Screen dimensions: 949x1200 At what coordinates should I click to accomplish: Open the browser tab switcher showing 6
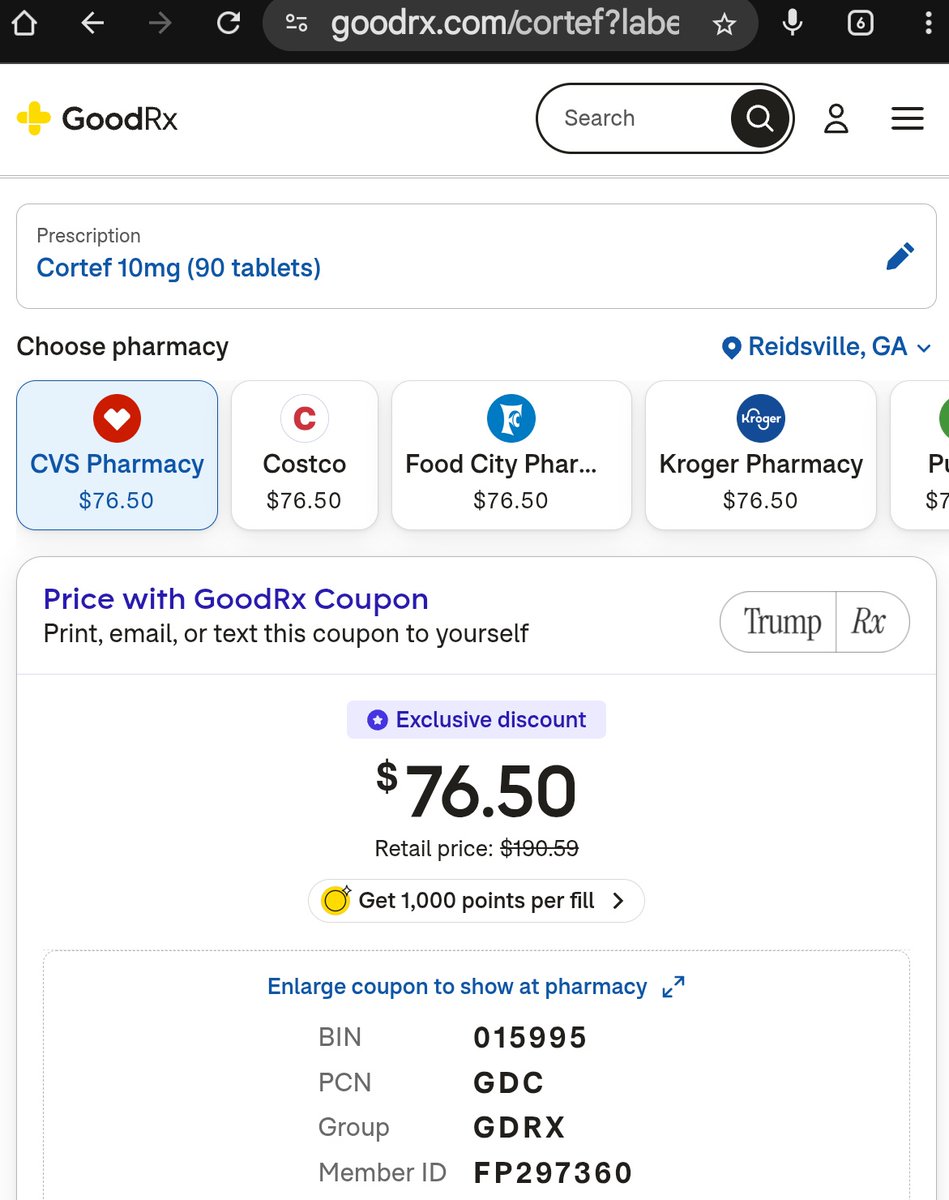coord(860,23)
